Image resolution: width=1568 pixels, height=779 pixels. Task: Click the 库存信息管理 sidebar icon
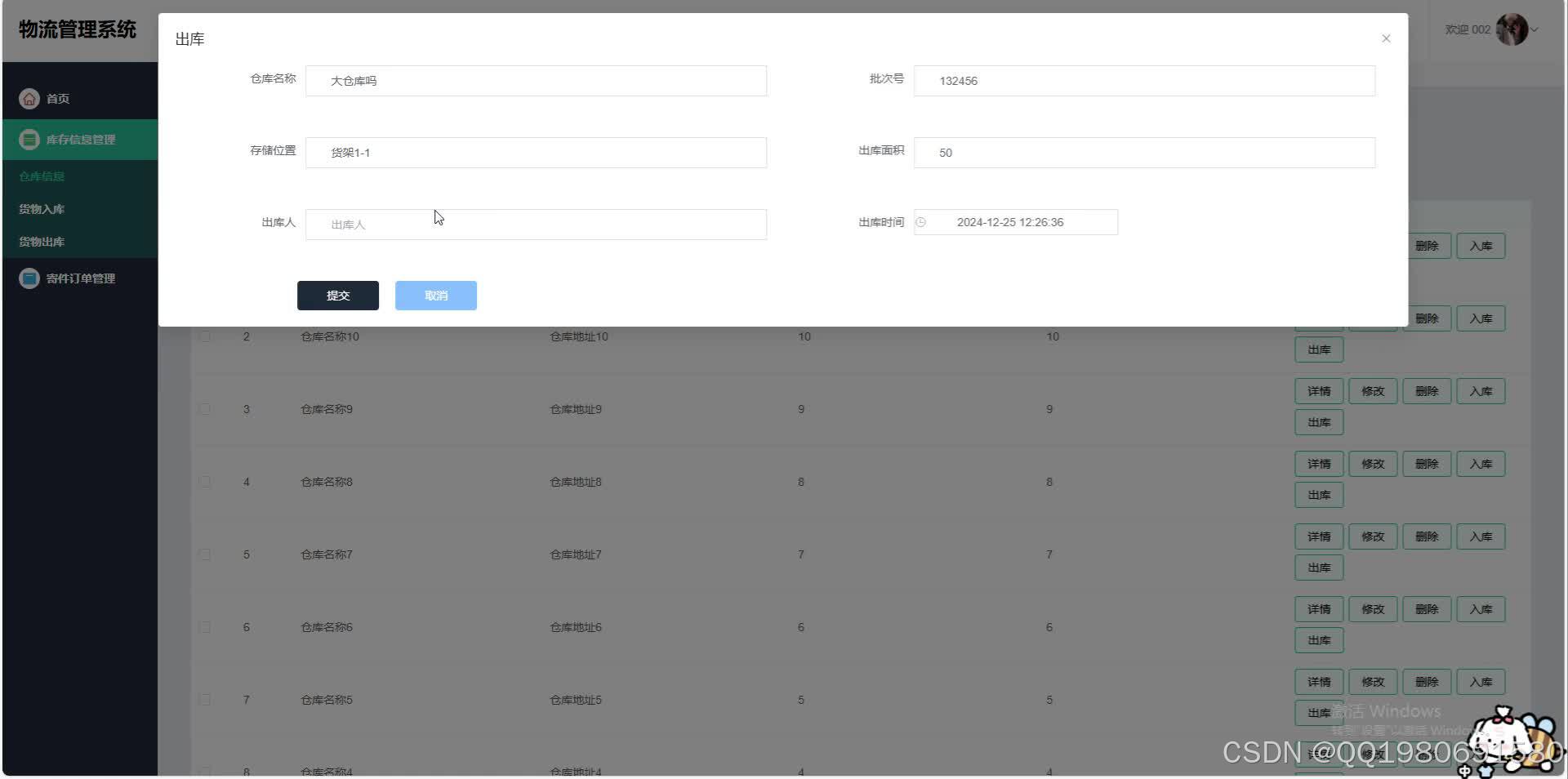point(29,140)
